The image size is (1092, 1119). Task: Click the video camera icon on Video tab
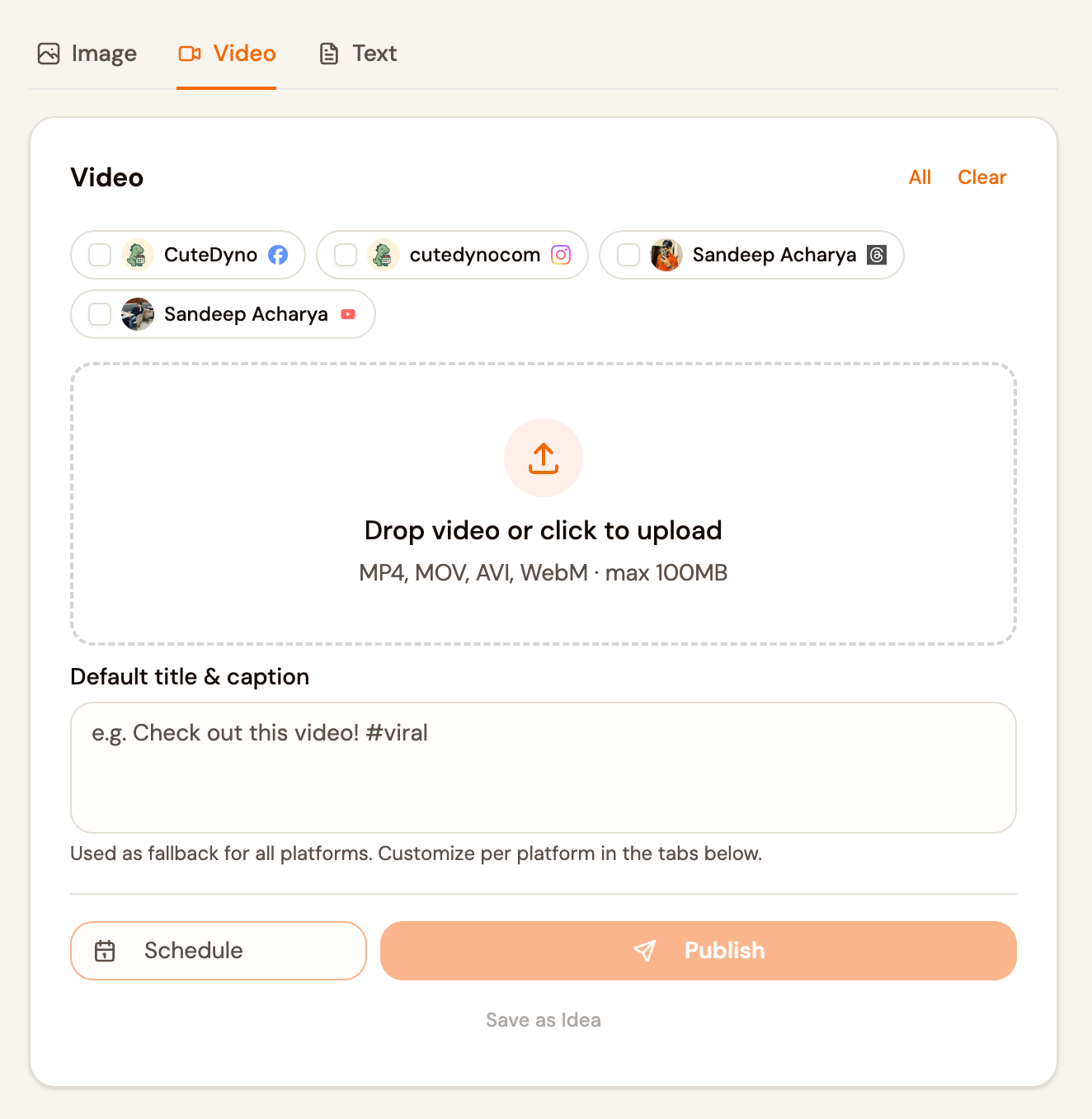(190, 53)
